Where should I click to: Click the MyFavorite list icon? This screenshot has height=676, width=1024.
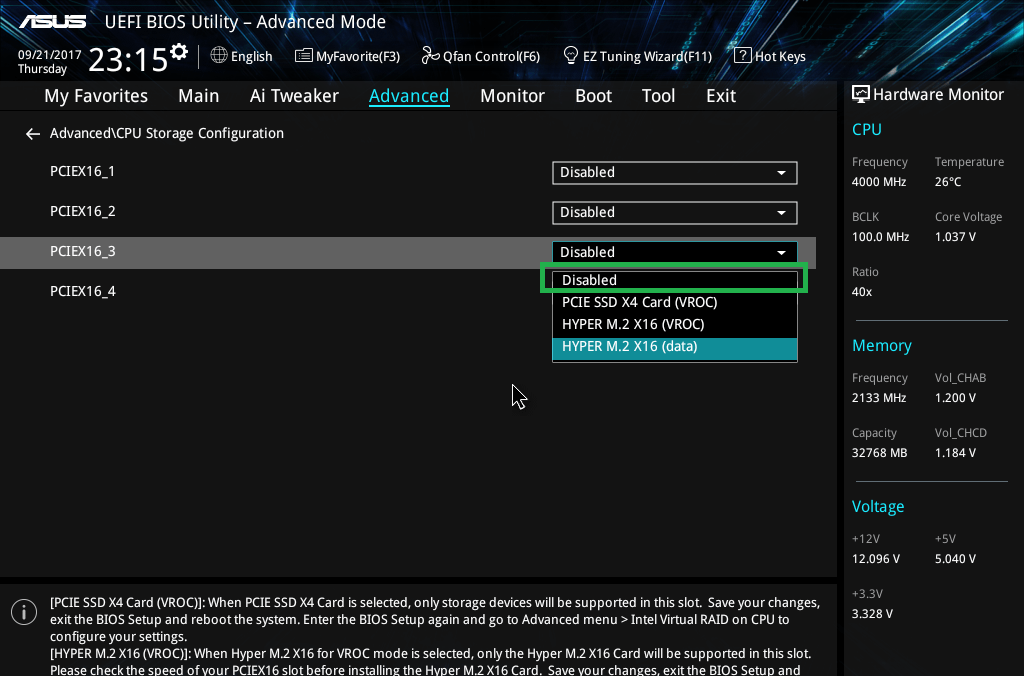pyautogui.click(x=304, y=56)
